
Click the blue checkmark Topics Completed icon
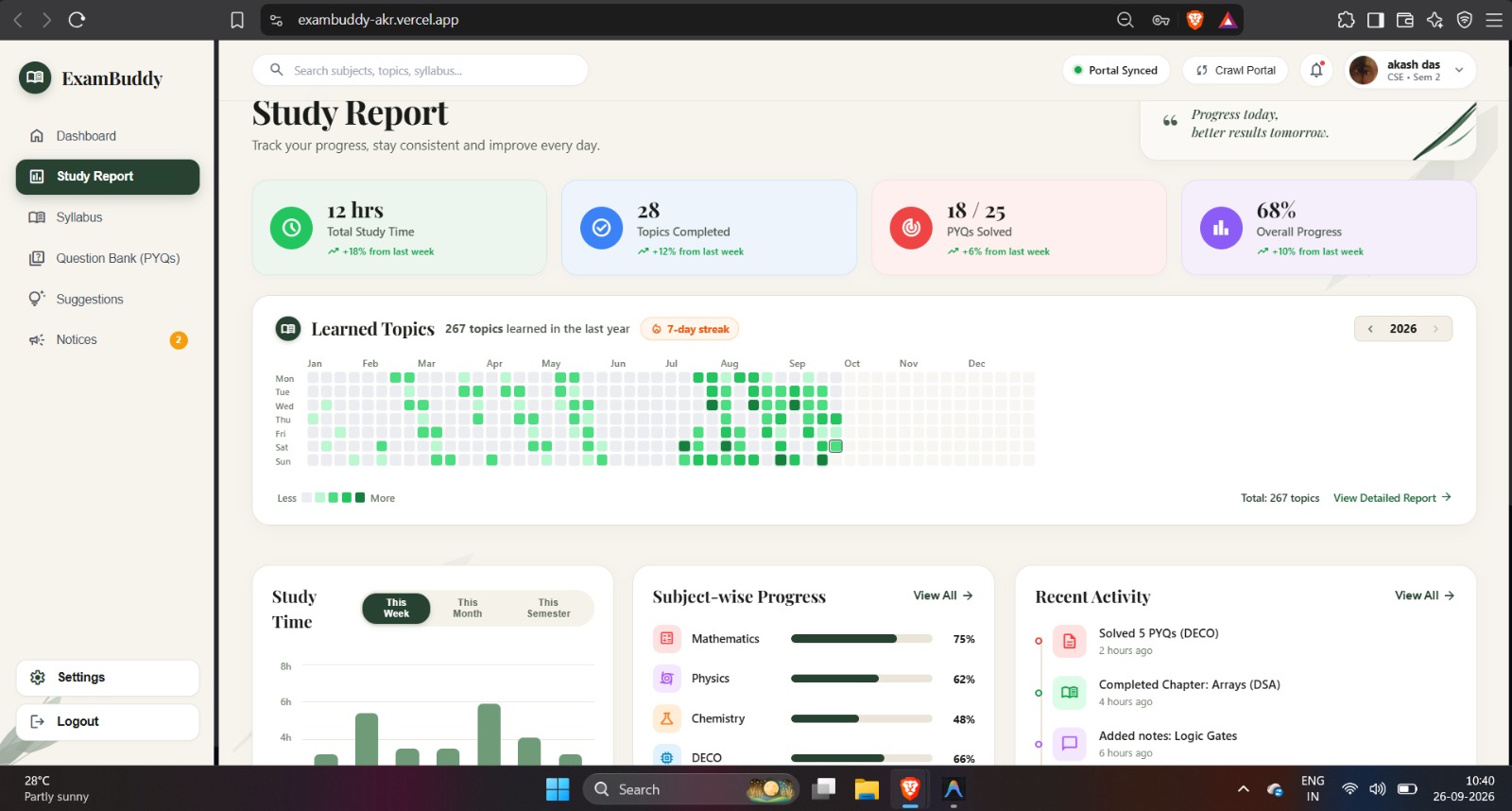point(601,228)
